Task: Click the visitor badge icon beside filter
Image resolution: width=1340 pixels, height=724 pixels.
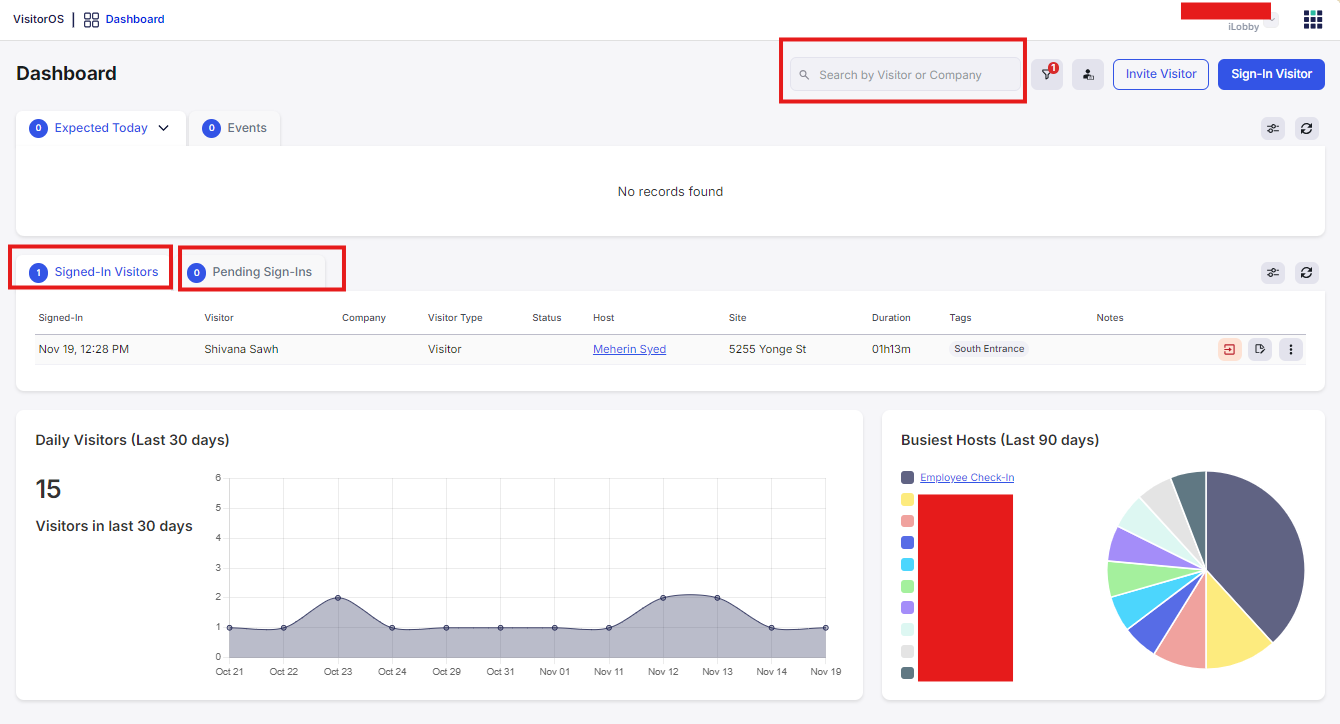Action: (x=1088, y=74)
